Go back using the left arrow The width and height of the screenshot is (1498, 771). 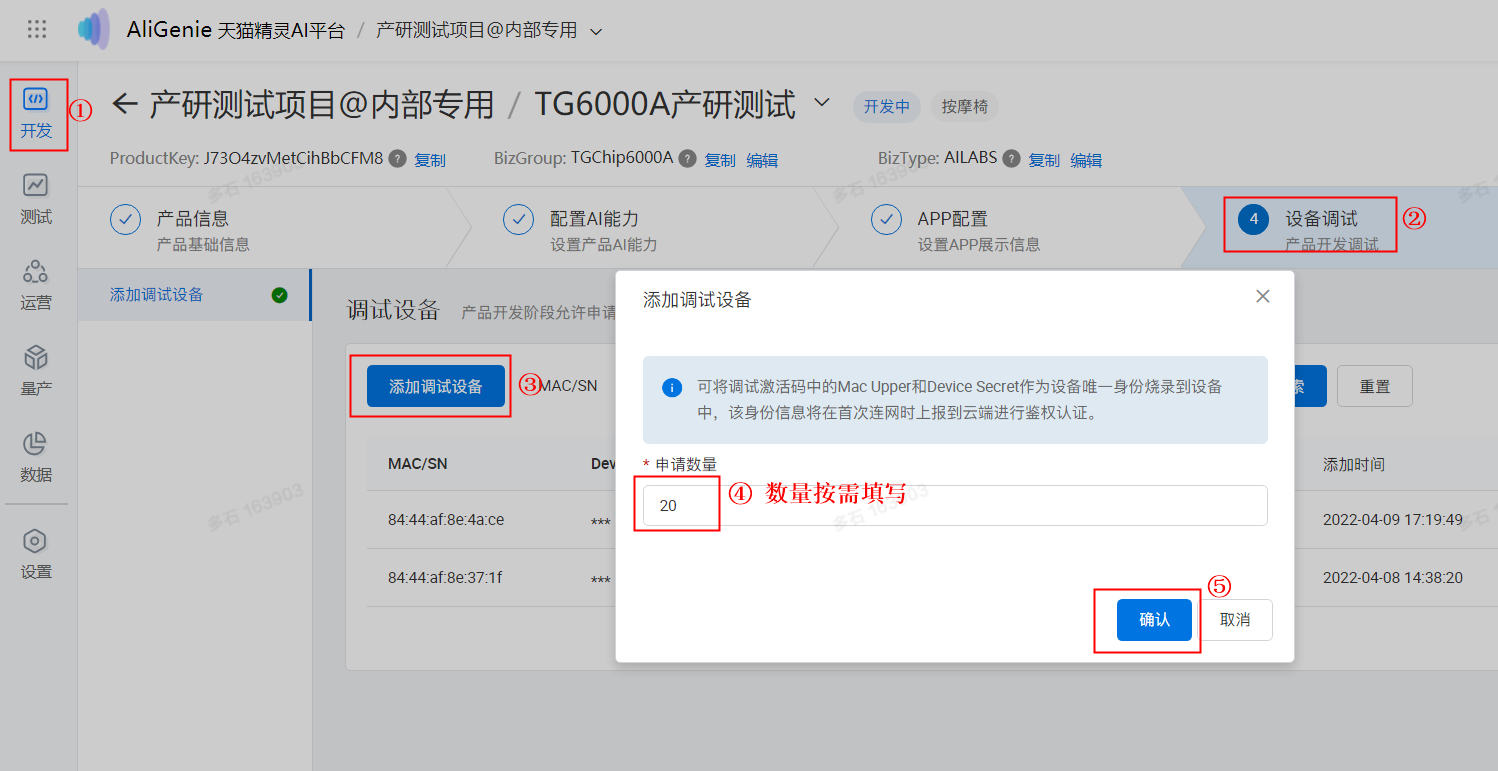(124, 104)
